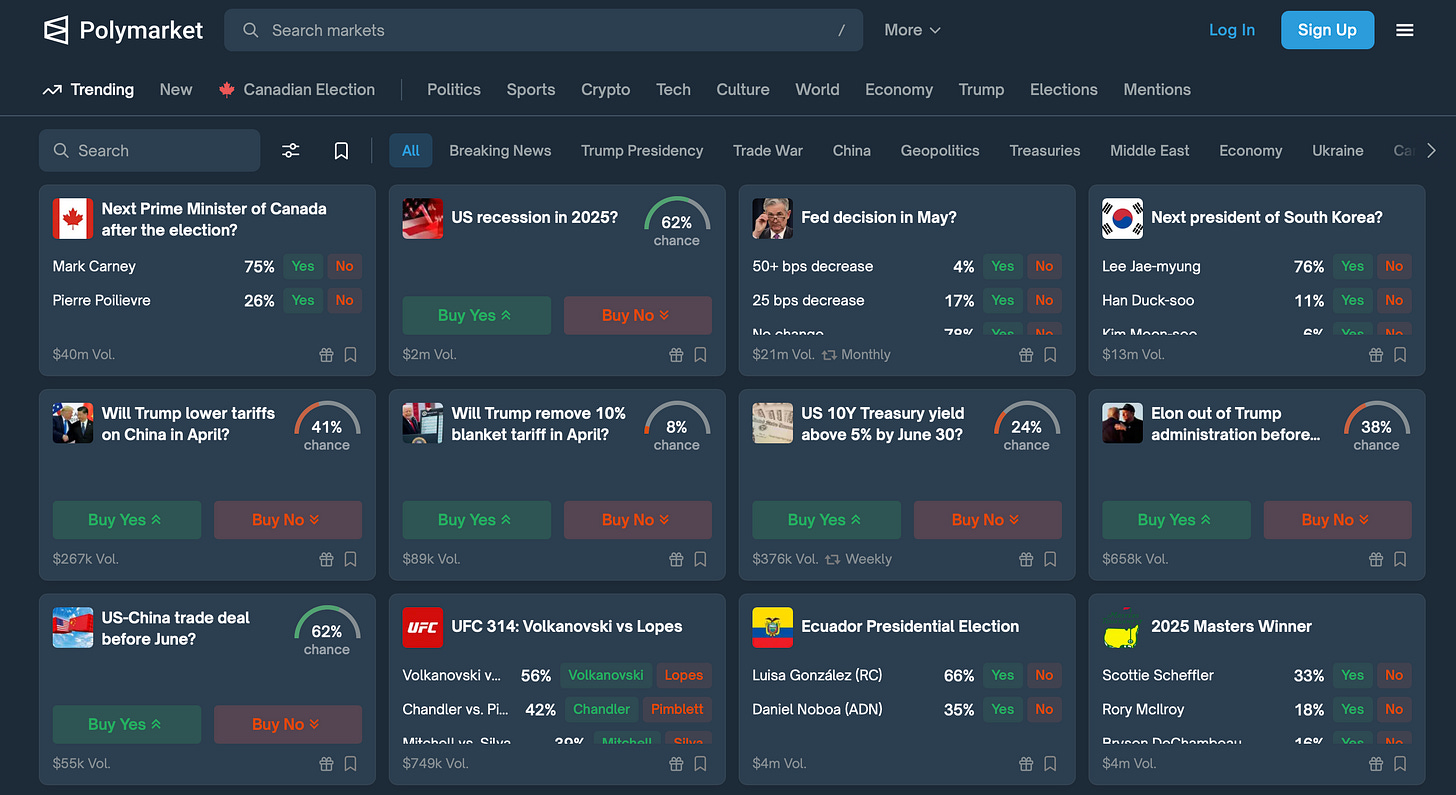The image size is (1456, 795).
Task: Click gift icon on Canada Prime Minister card
Action: (326, 354)
